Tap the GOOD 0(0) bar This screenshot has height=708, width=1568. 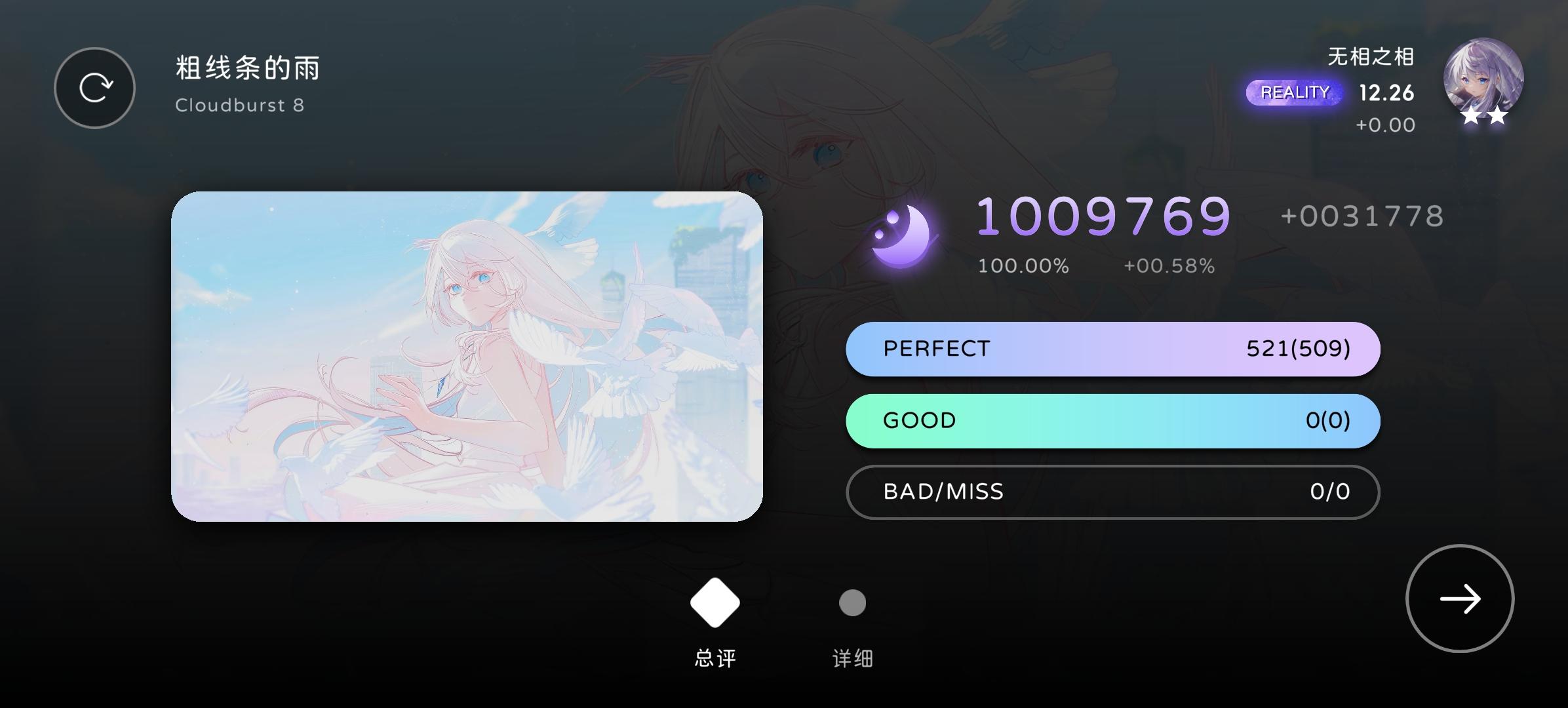1113,421
